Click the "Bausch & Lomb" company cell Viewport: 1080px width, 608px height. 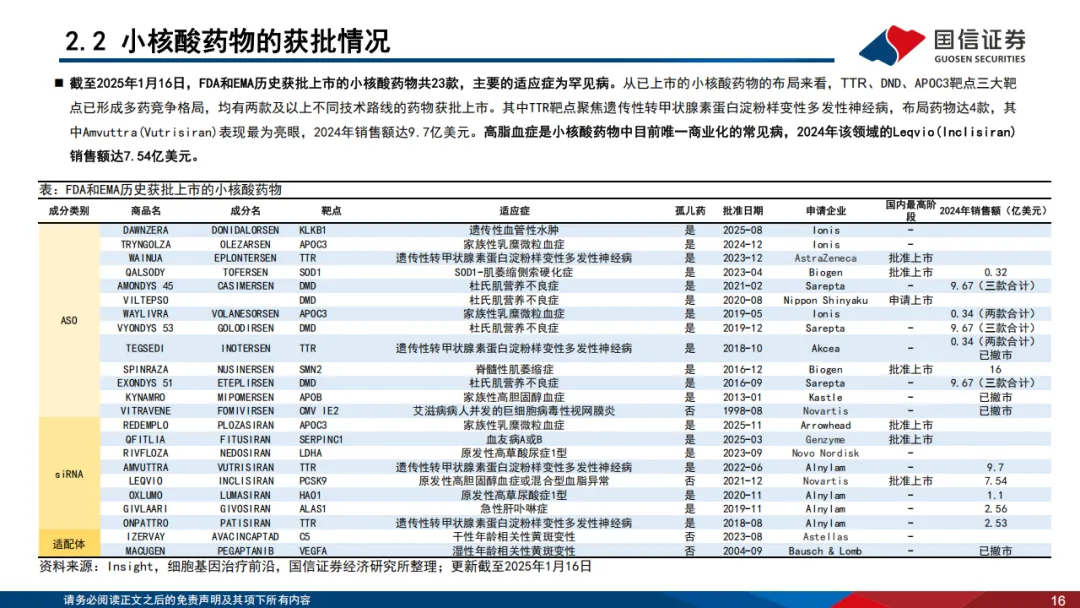825,551
